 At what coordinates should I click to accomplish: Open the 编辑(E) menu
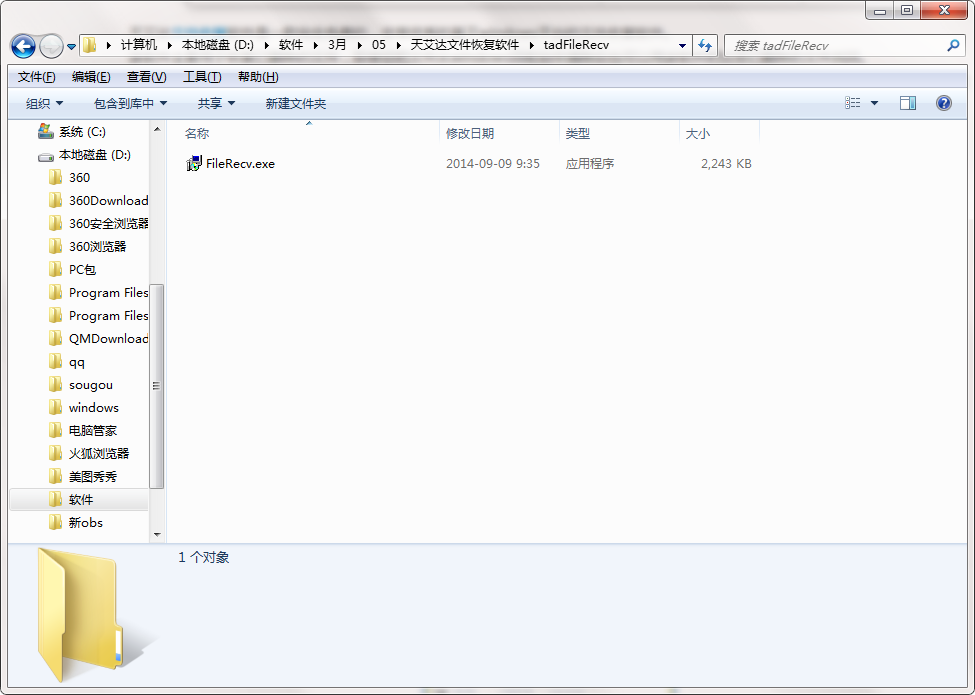(91, 76)
